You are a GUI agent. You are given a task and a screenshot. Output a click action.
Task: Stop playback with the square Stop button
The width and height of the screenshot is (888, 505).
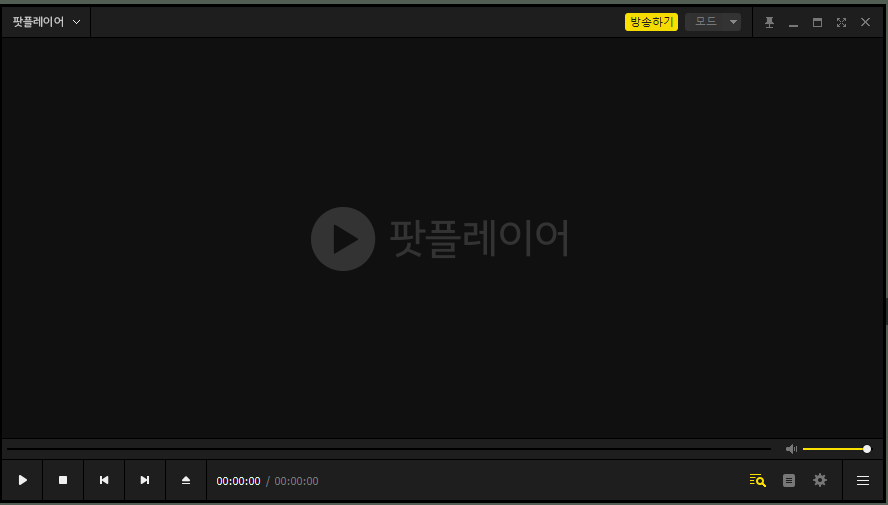pyautogui.click(x=63, y=480)
